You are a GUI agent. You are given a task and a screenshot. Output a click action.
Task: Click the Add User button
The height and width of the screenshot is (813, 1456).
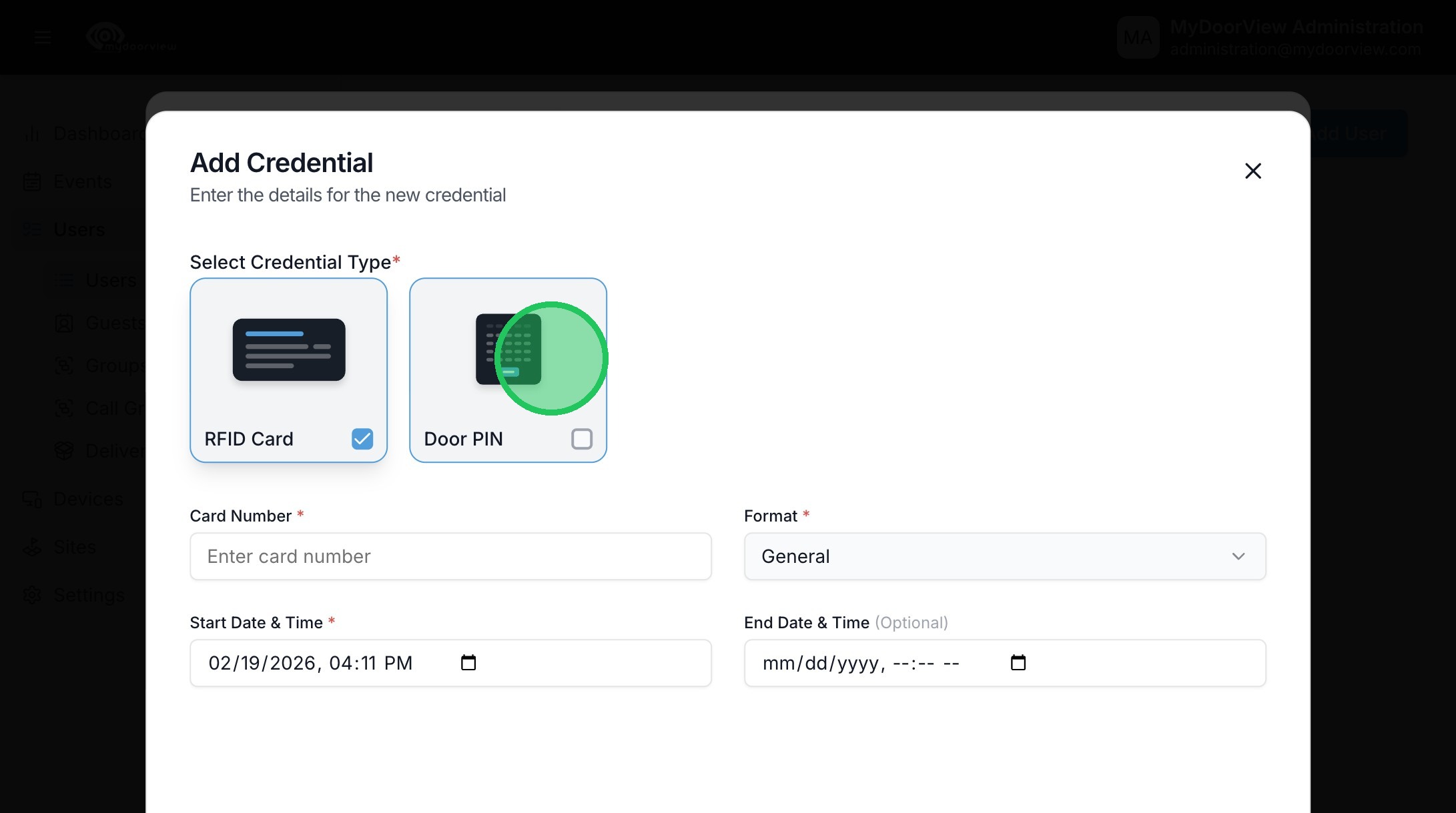(1358, 133)
